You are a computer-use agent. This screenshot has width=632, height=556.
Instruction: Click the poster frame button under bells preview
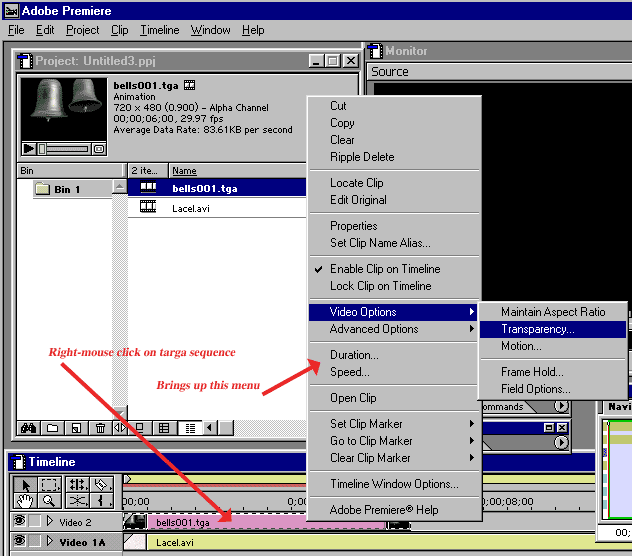[99, 149]
